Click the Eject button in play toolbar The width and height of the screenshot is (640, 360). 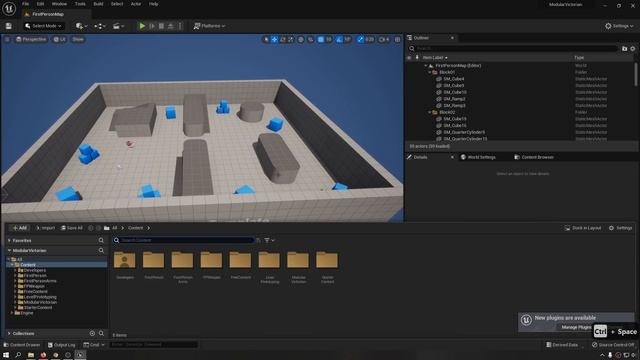click(171, 26)
